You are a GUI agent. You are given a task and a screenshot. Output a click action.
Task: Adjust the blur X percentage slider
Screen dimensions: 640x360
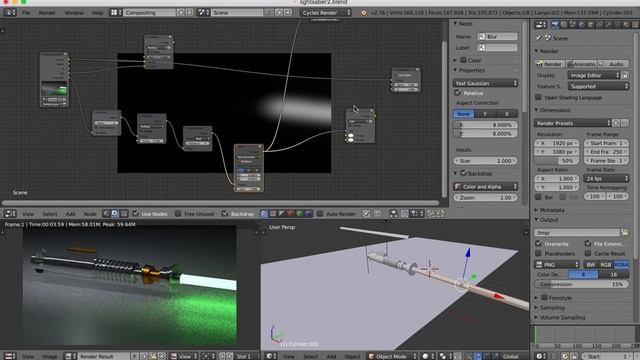(485, 125)
